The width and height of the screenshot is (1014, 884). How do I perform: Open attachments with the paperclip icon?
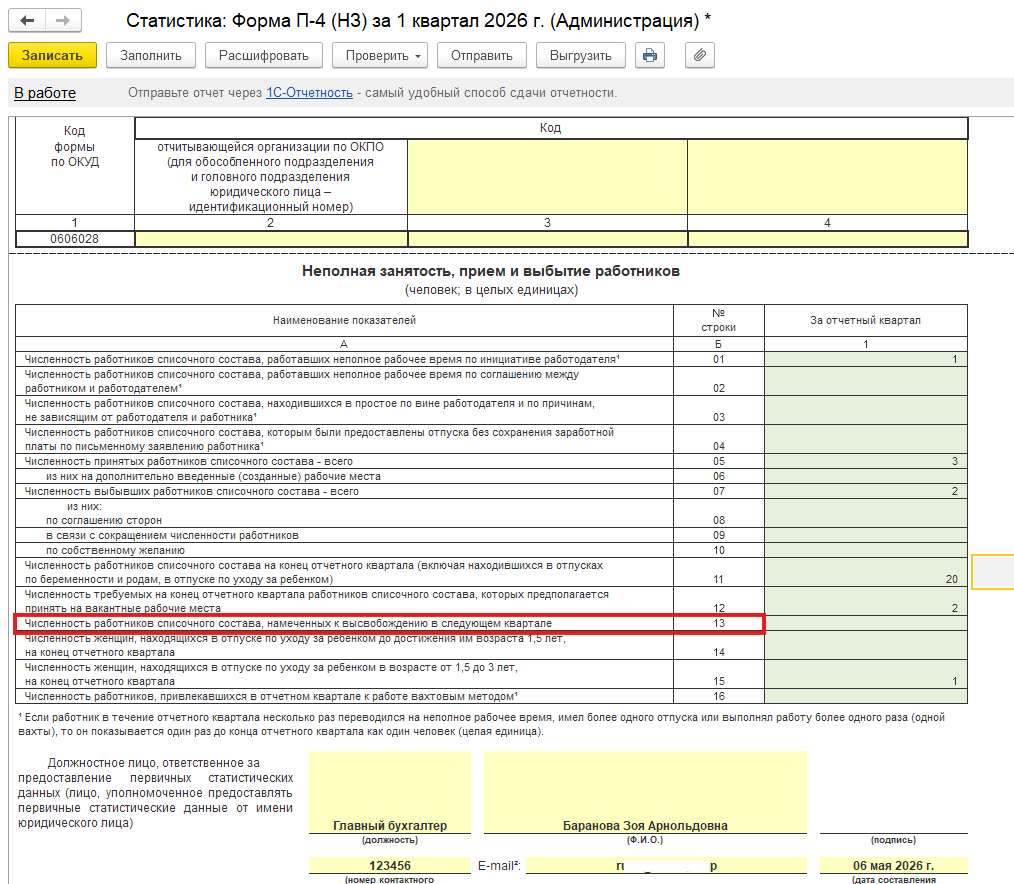coord(700,55)
